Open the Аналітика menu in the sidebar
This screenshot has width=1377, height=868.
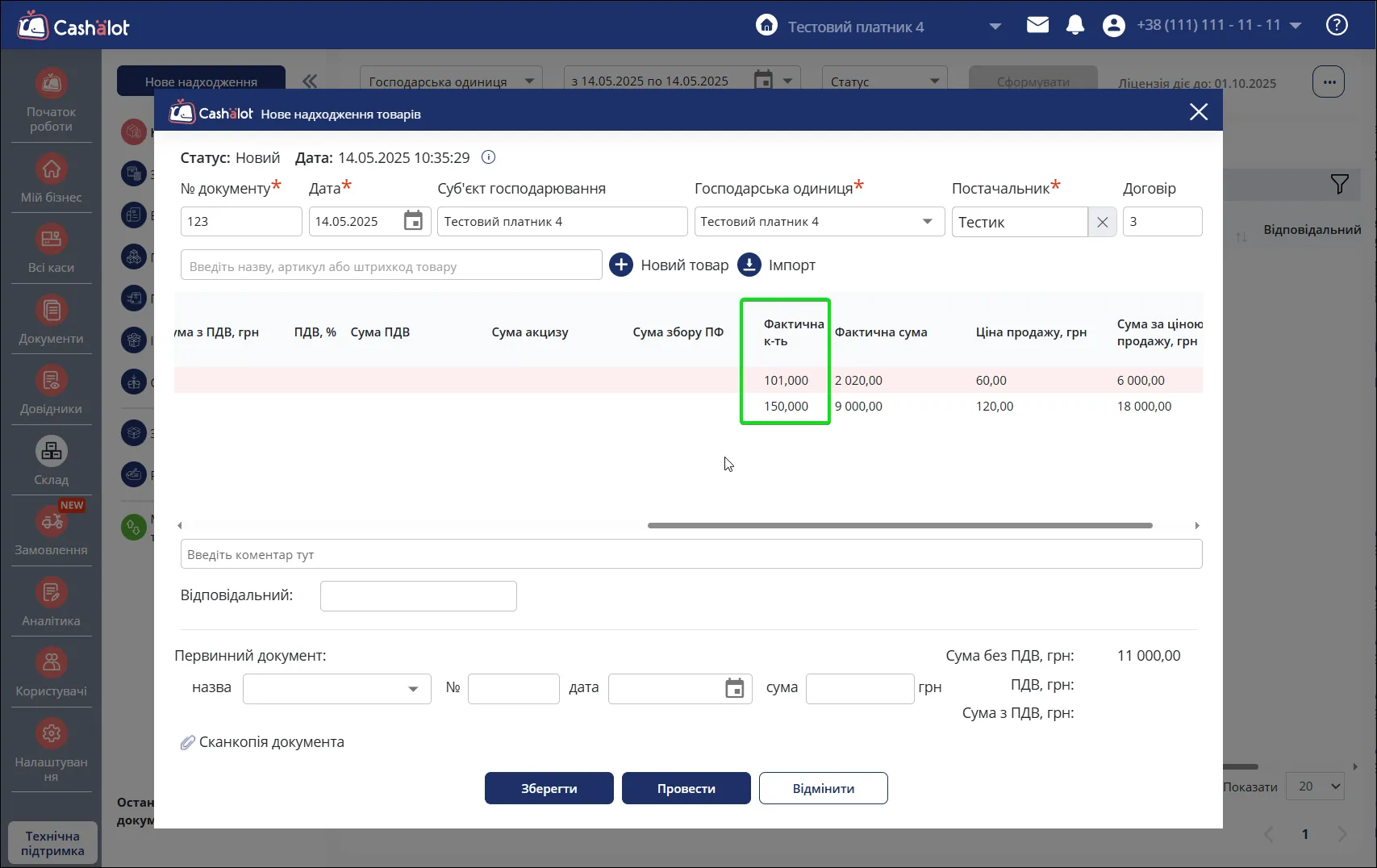(x=52, y=602)
